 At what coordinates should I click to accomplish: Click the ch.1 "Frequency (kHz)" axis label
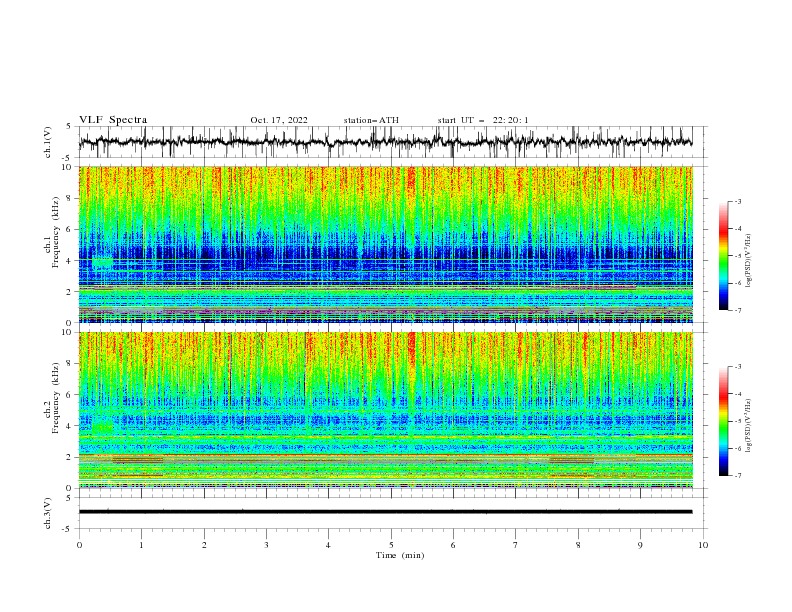tap(56, 232)
